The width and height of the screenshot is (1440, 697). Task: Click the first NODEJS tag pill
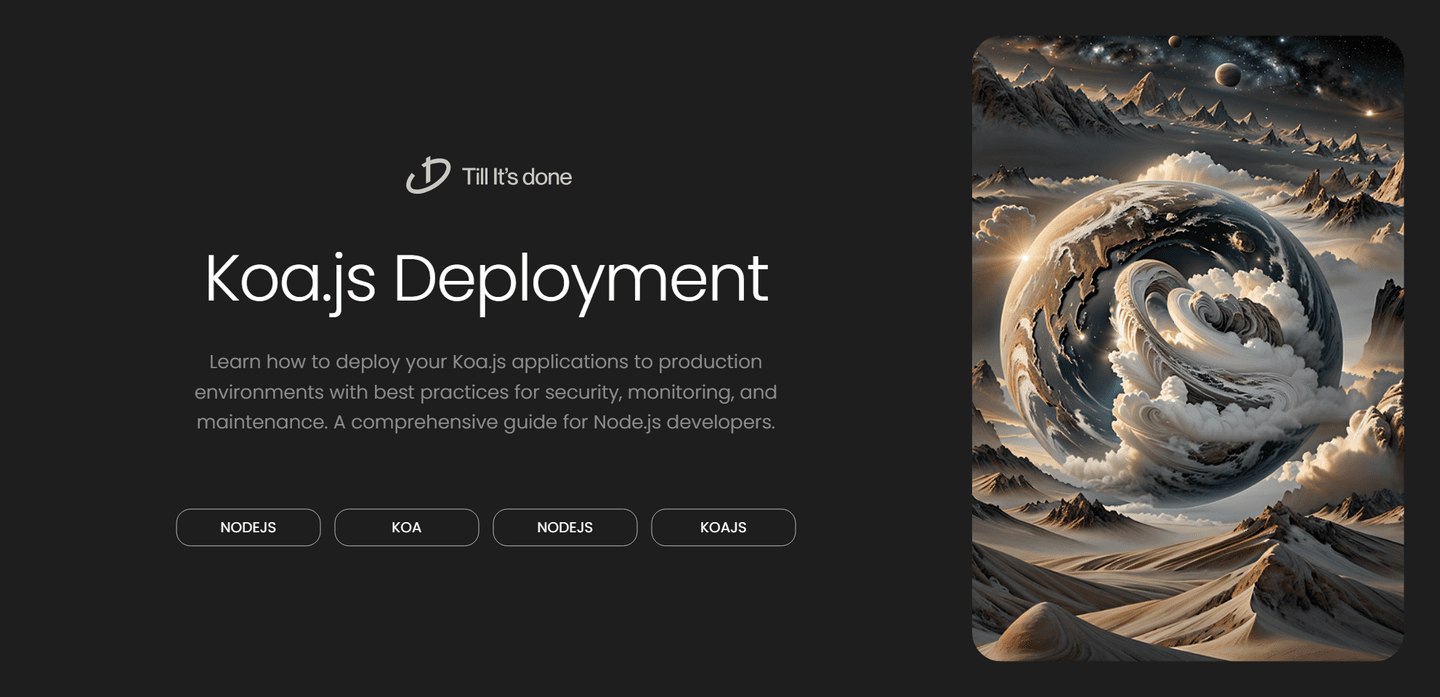pos(248,527)
